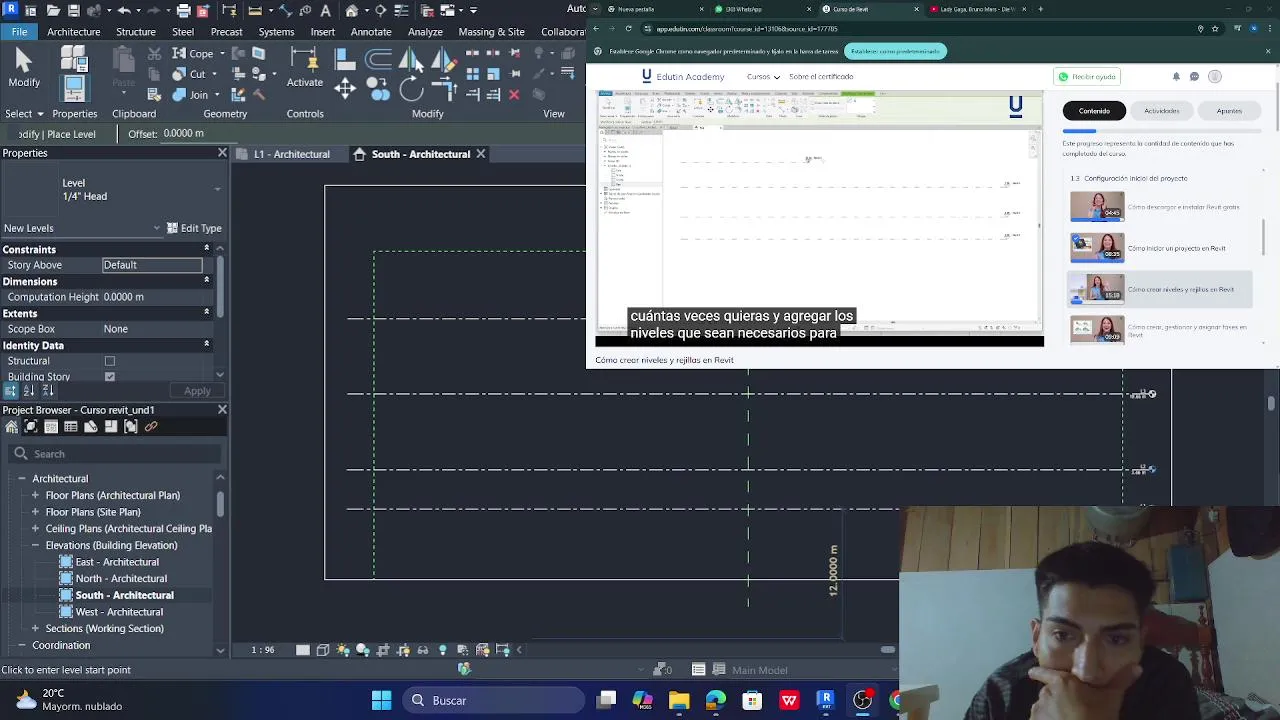1280x720 pixels.
Task: Click the 1 : 96 view scale control
Action: tap(262, 650)
